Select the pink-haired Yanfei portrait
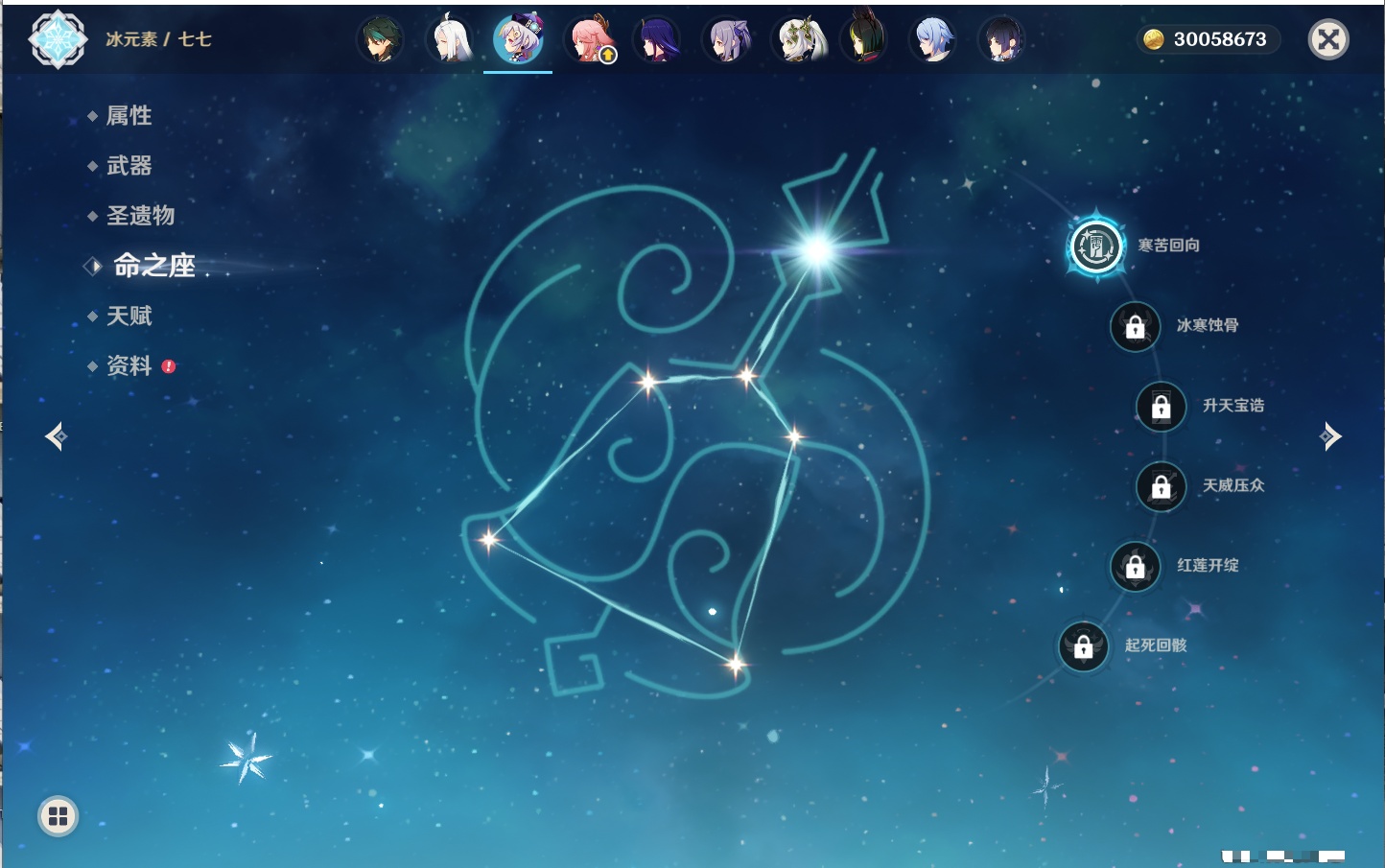 [589, 39]
